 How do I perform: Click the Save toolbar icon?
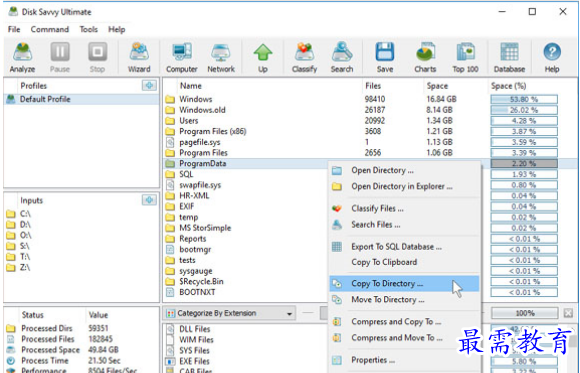coord(385,57)
